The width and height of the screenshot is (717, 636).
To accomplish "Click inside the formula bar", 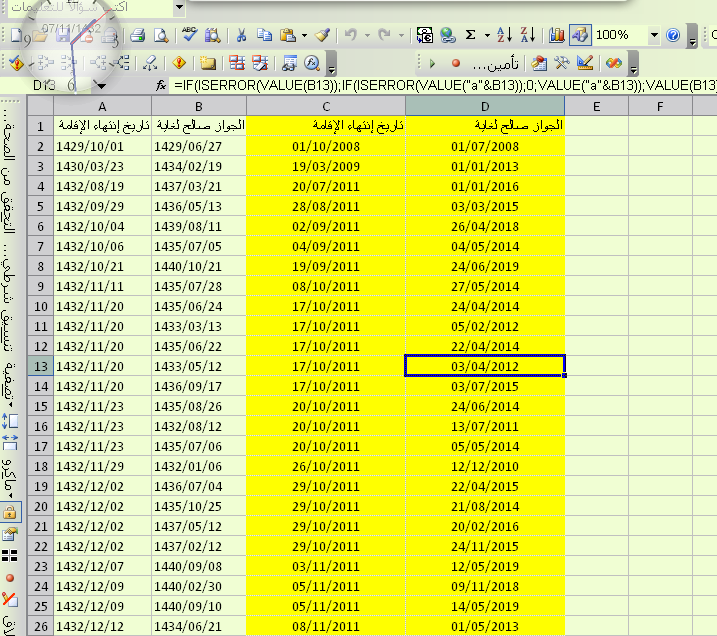I will pyautogui.click(x=440, y=86).
